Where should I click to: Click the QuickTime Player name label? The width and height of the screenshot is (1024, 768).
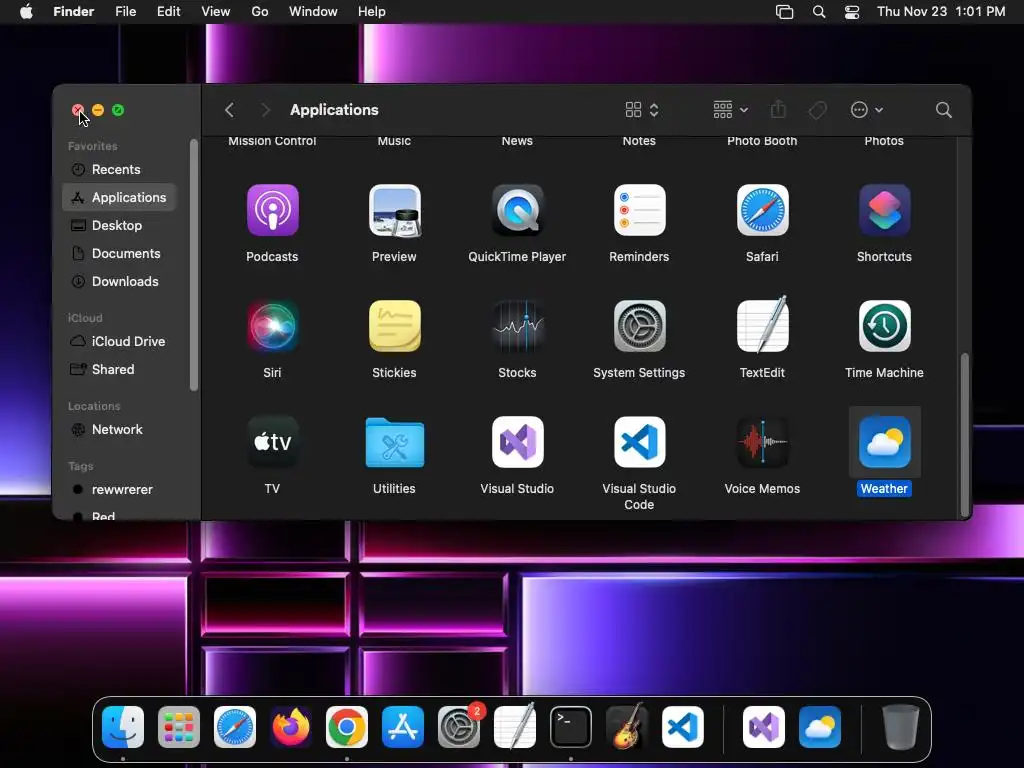click(517, 257)
